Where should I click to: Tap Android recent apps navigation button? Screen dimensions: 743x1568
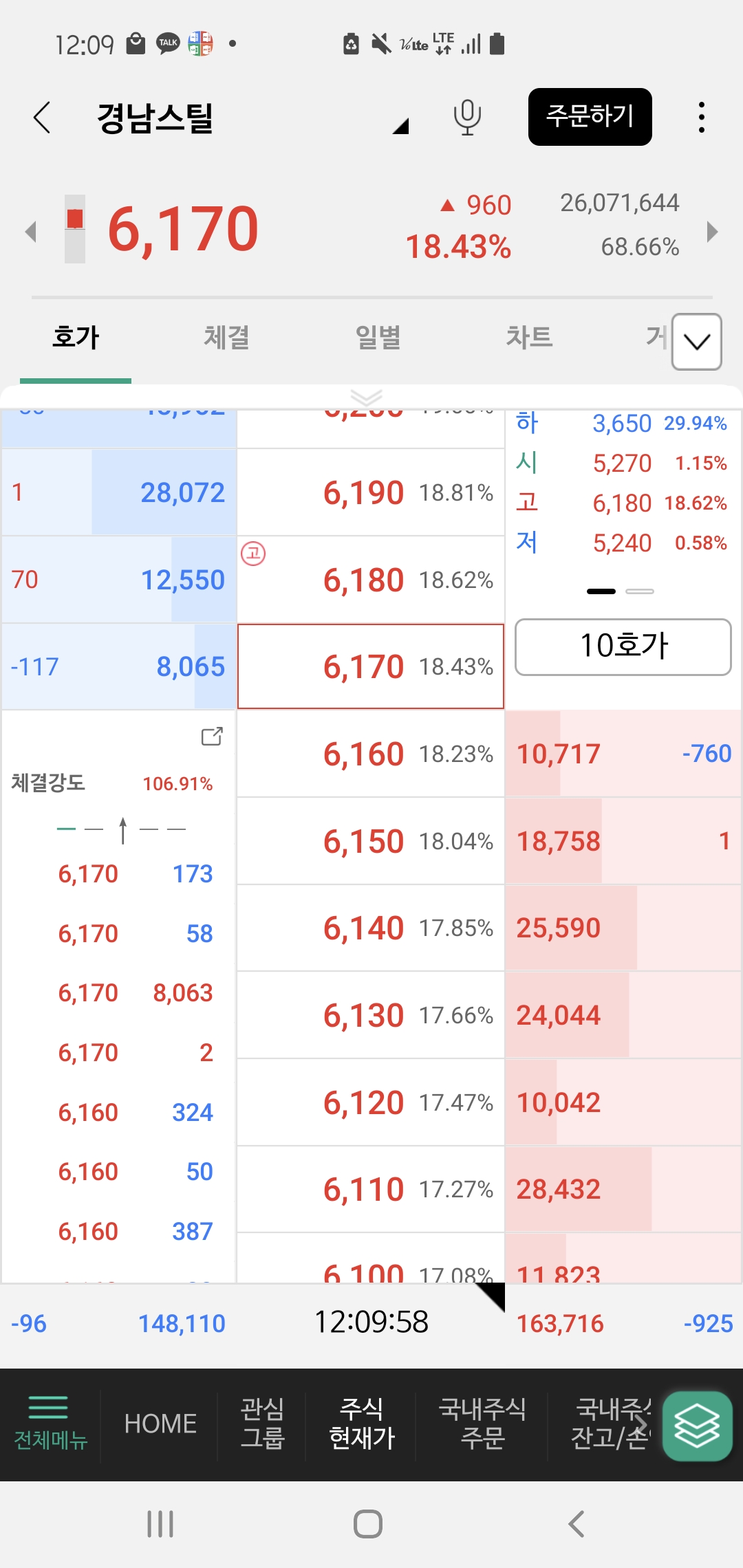[160, 1524]
